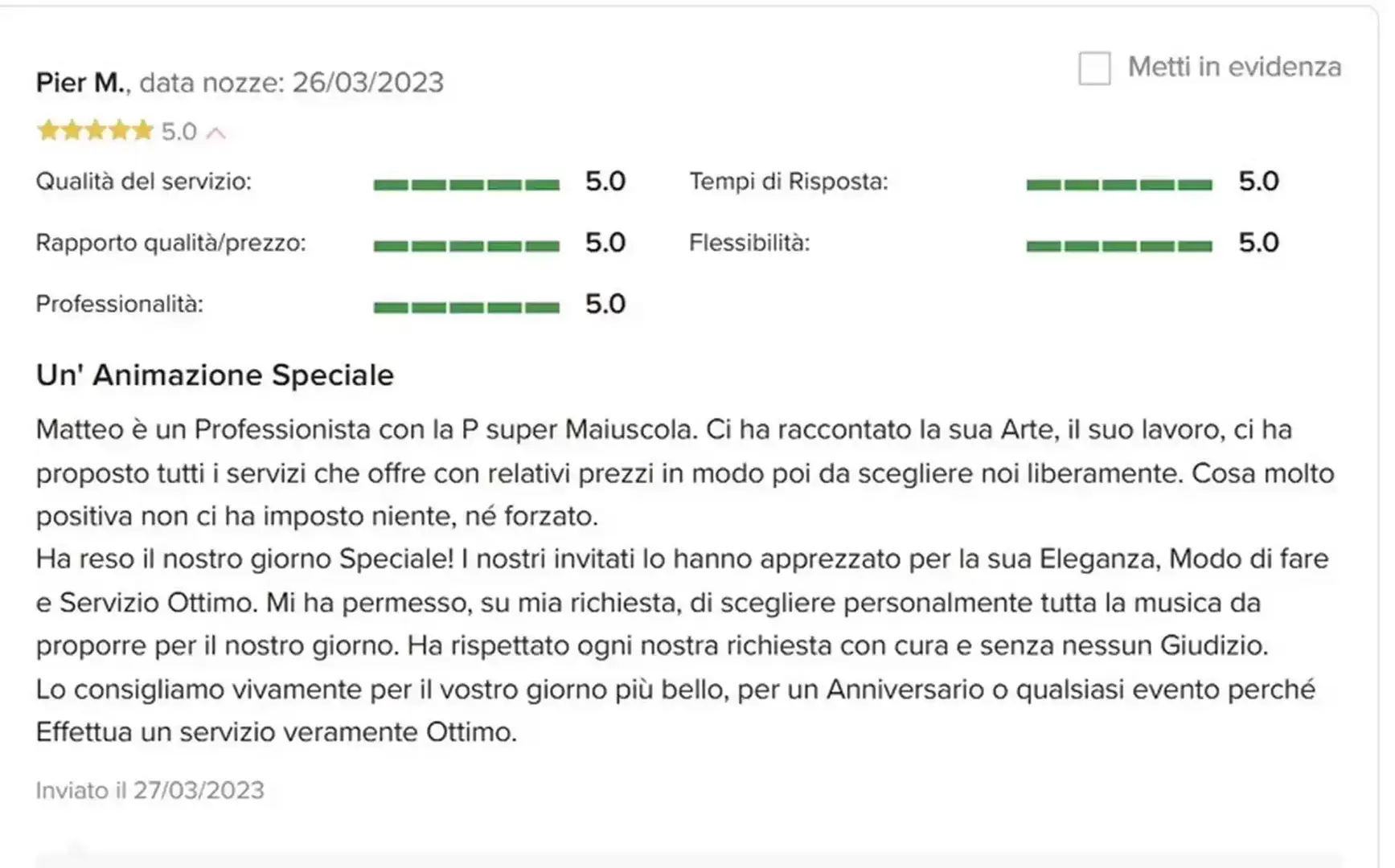Click the Tempi di Risposta green rating bar

click(x=1119, y=185)
